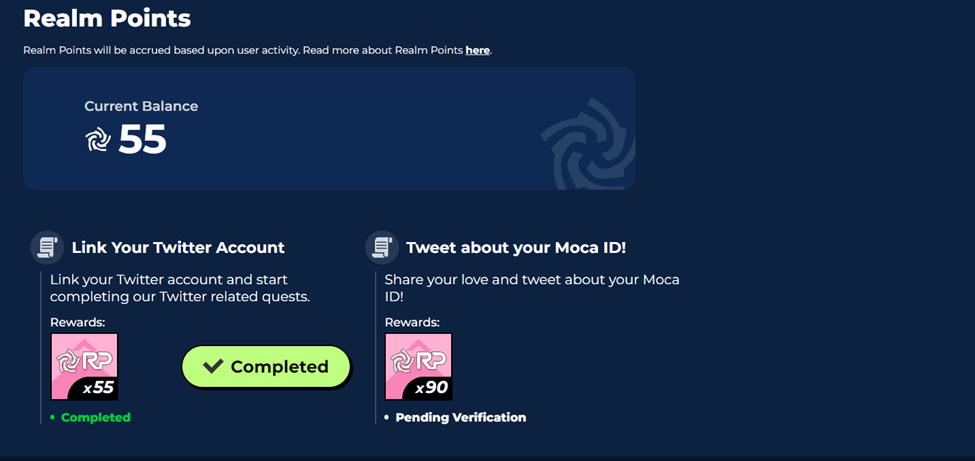Select the x90 RP reward badge
The height and width of the screenshot is (461, 975).
[418, 366]
